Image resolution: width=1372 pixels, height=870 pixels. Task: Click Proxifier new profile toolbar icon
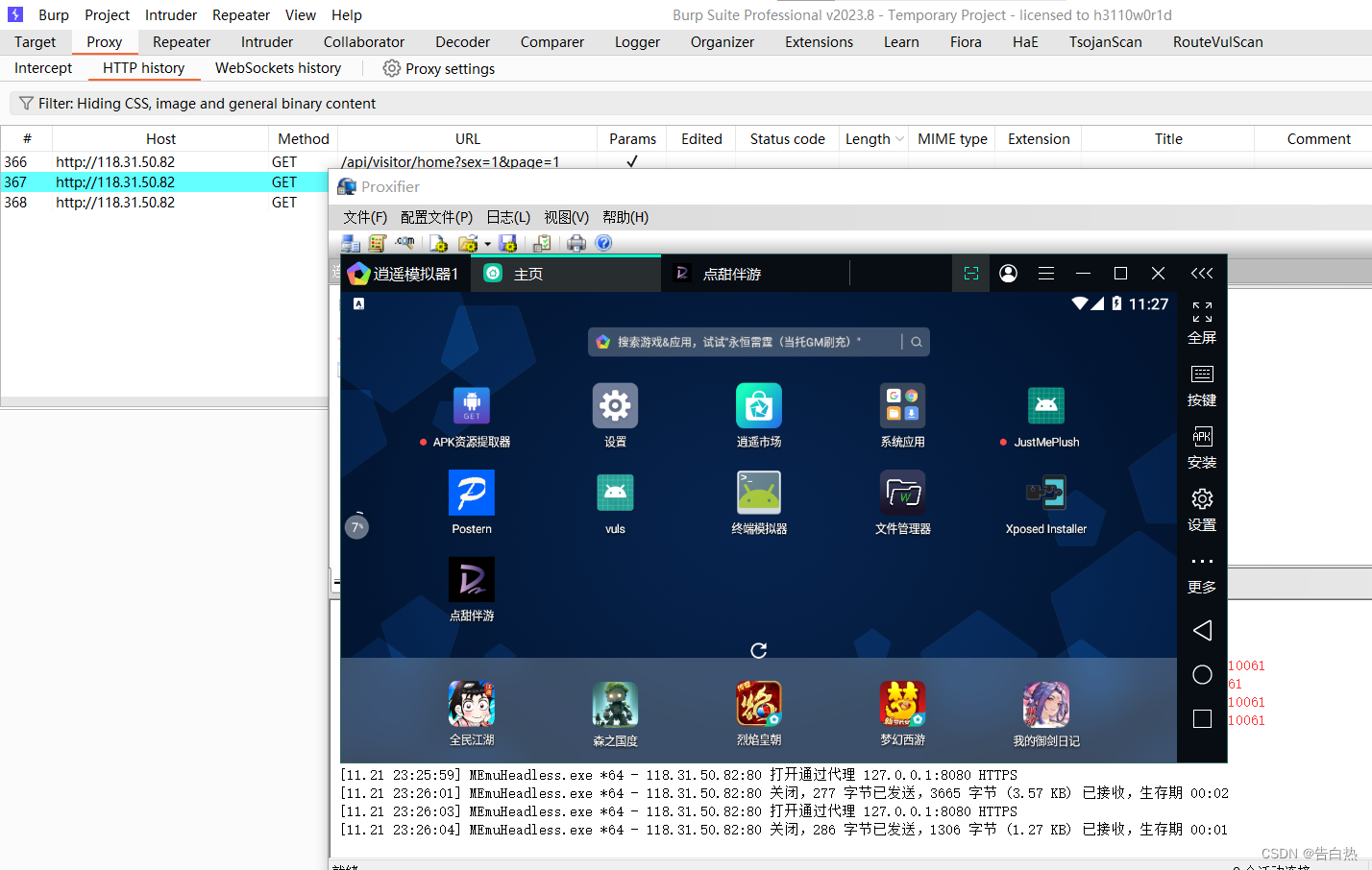tap(438, 244)
